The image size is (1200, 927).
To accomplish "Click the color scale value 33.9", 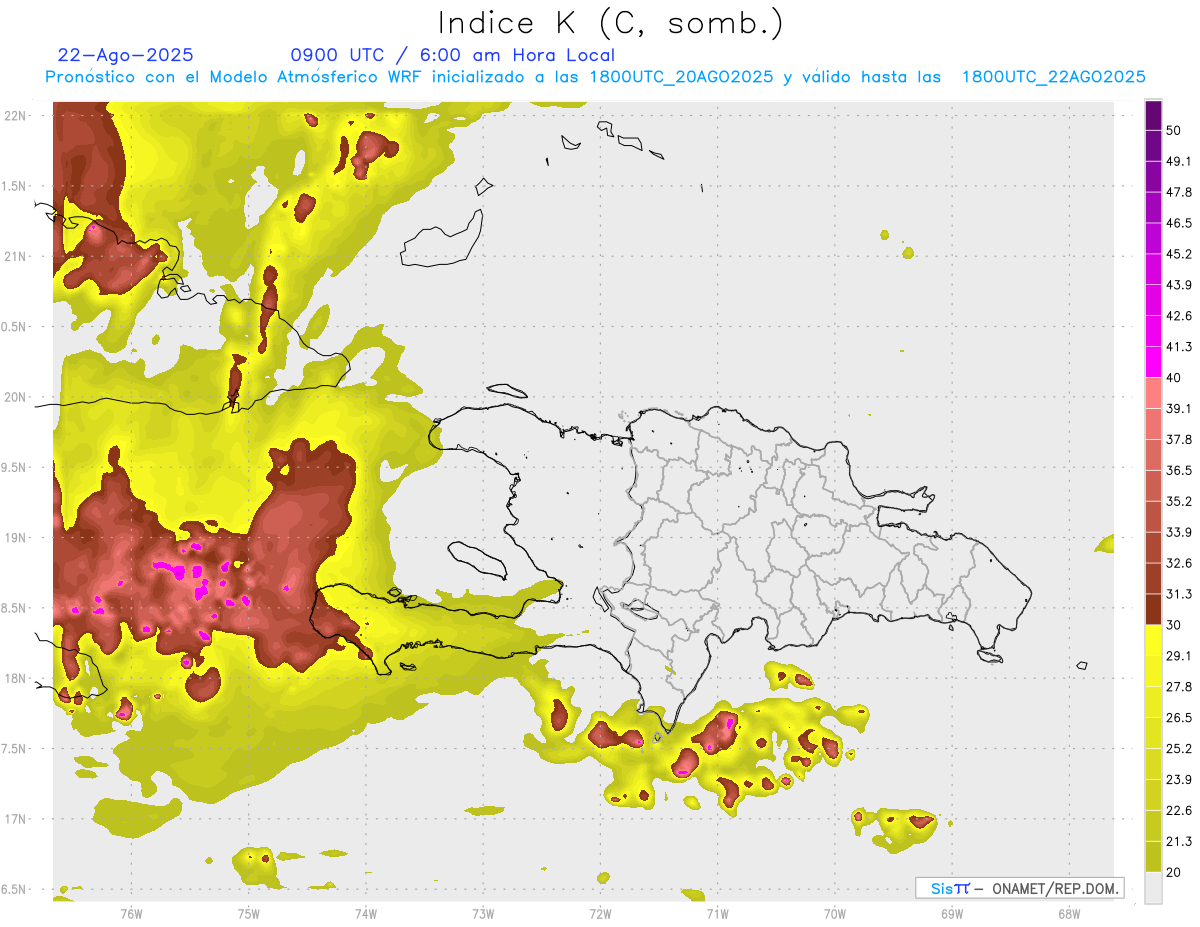I will [x=1178, y=532].
